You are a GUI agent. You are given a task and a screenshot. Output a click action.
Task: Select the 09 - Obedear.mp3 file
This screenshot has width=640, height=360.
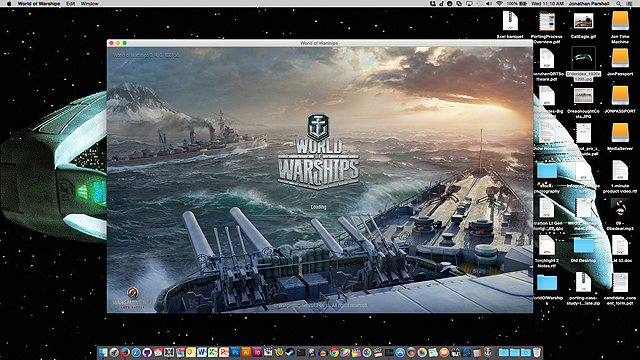(620, 208)
